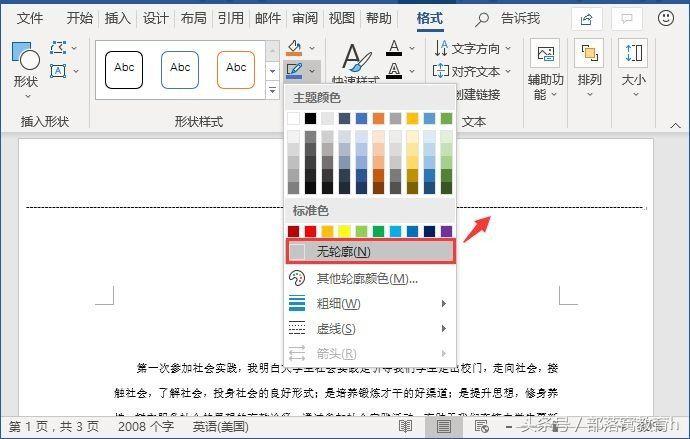
Task: Click the Comments icon at top right
Action: pyautogui.click(x=627, y=19)
